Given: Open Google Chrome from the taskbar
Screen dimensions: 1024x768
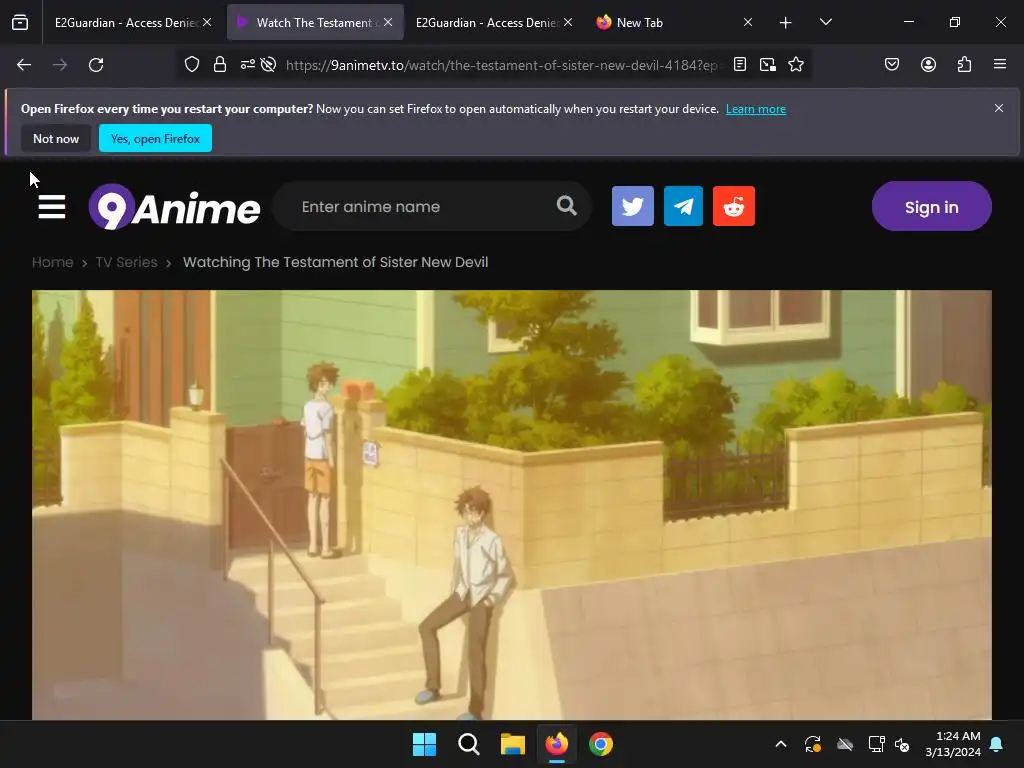Looking at the screenshot, I should [601, 744].
